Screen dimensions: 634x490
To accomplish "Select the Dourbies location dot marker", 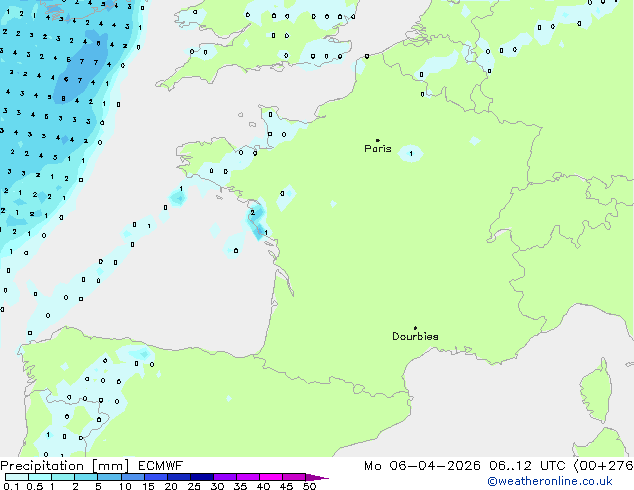I will [415, 328].
